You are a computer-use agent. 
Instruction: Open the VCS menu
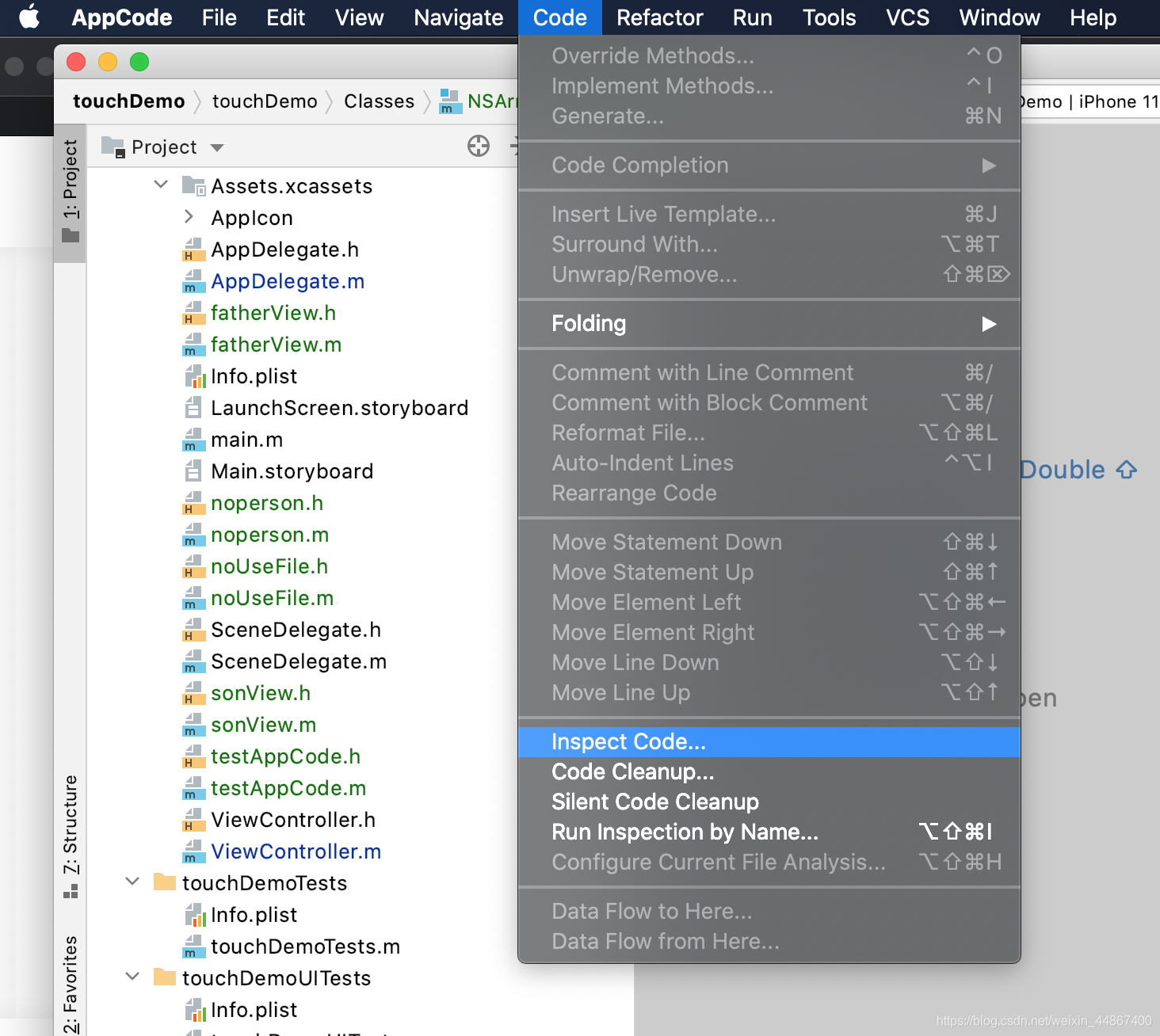907,17
